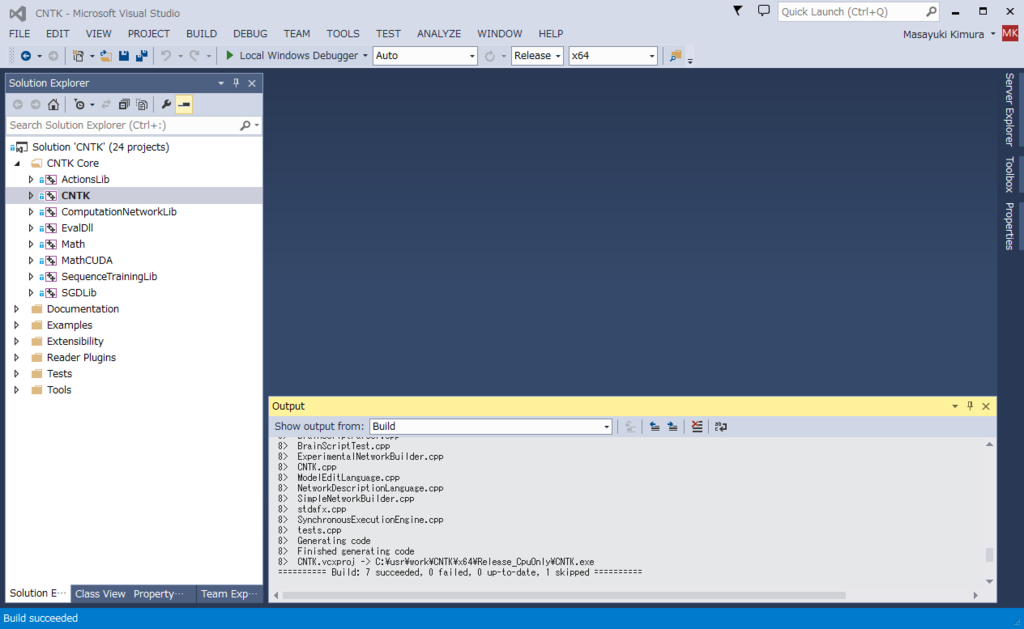The width and height of the screenshot is (1024, 629).
Task: Go to previous message in Output
Action: [x=654, y=427]
